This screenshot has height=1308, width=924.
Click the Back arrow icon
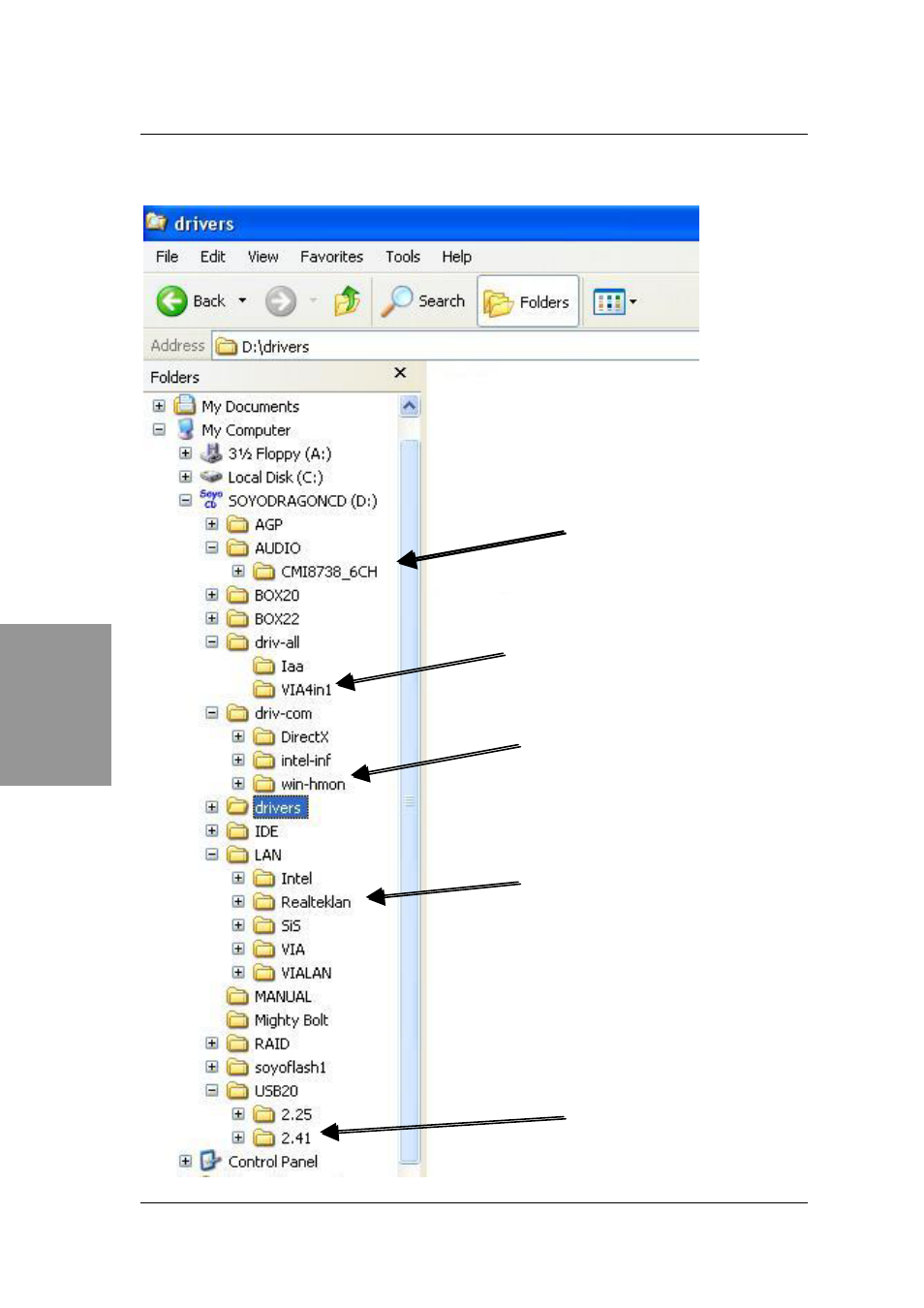point(171,301)
